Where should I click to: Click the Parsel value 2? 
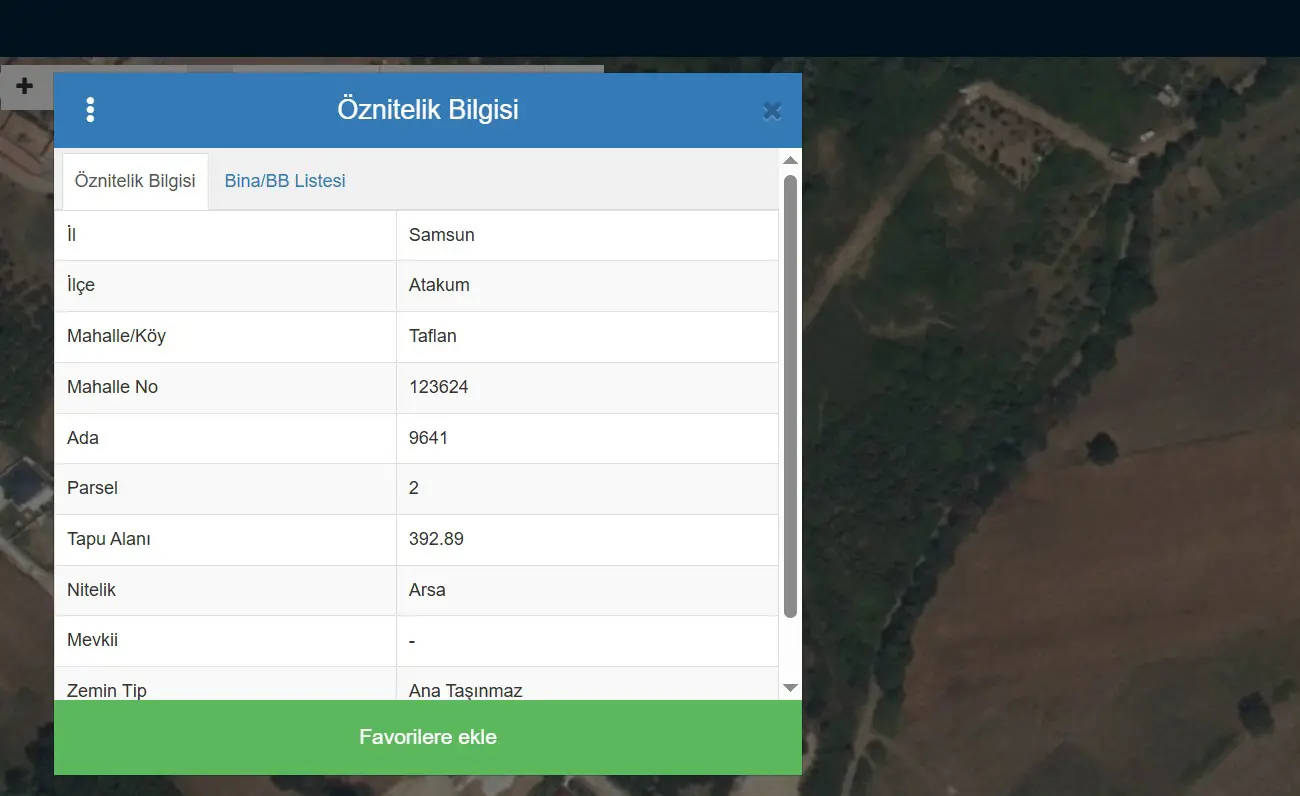[x=414, y=488]
